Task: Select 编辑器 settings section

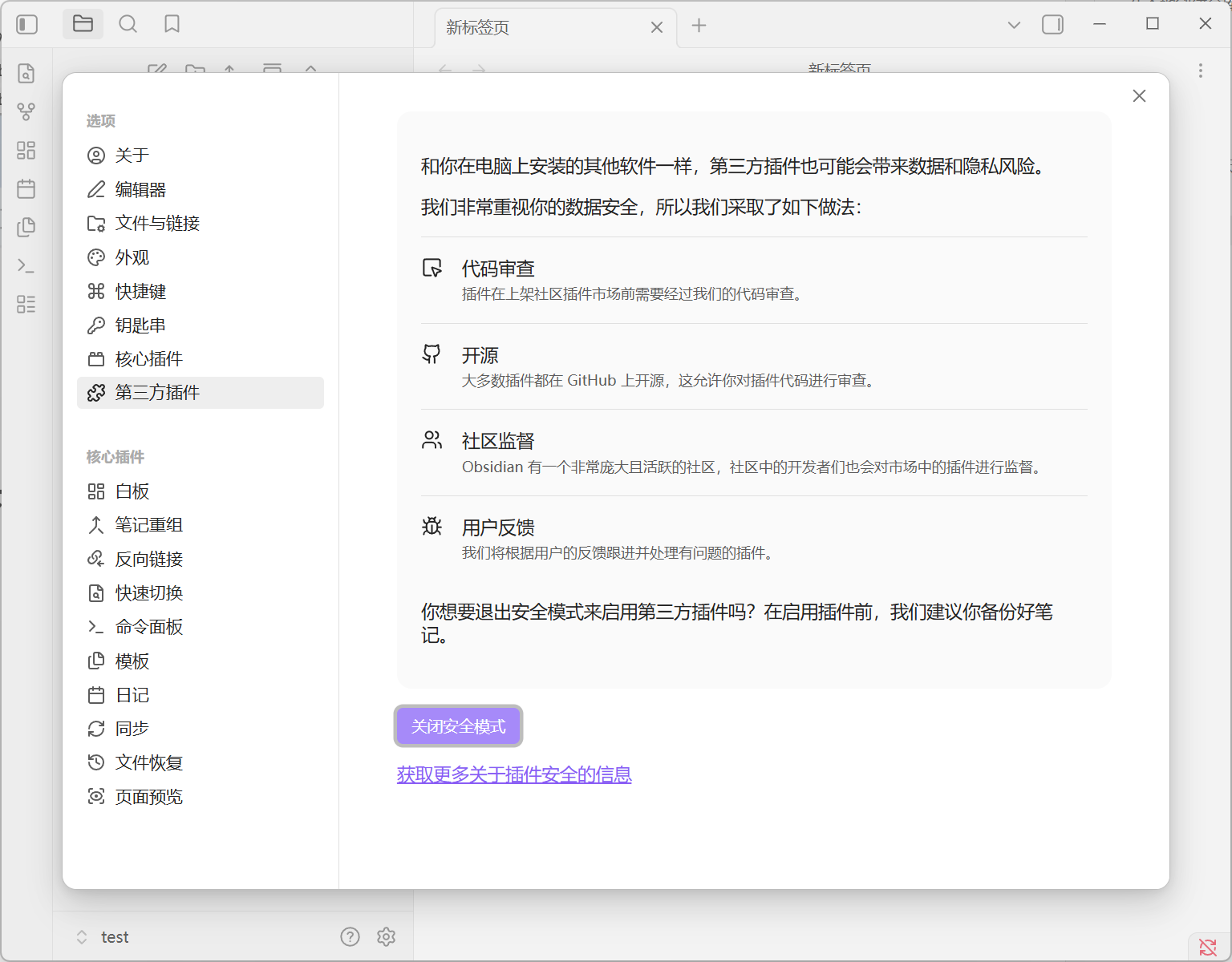Action: (x=201, y=189)
